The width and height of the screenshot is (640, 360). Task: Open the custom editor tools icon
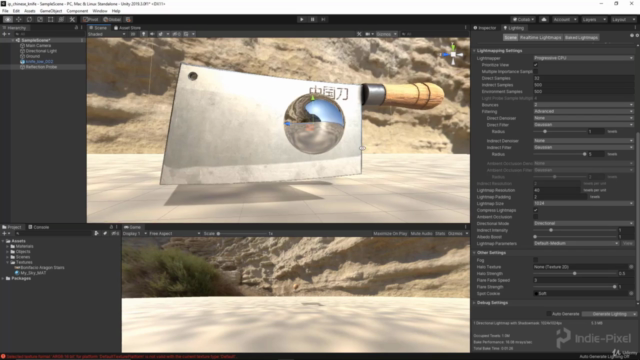(72, 19)
